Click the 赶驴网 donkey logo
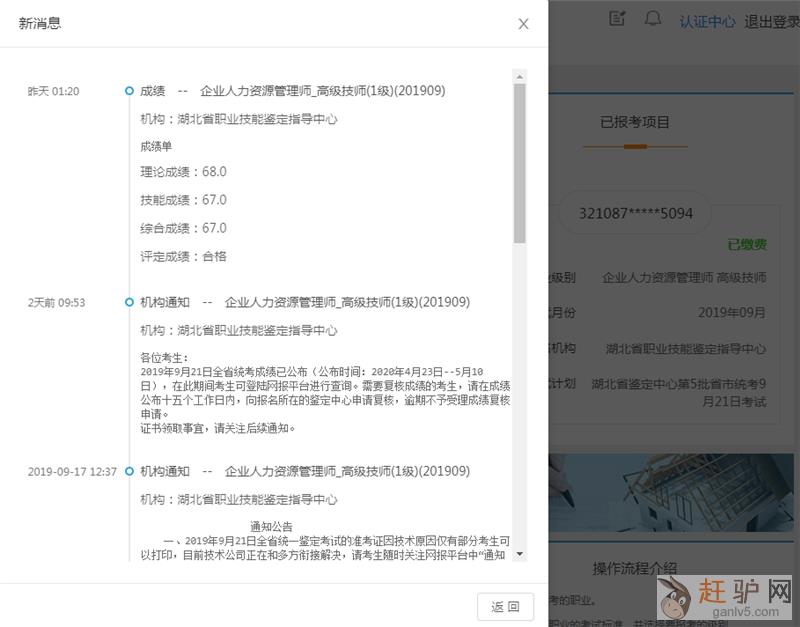The width and height of the screenshot is (800, 627). coord(679,600)
